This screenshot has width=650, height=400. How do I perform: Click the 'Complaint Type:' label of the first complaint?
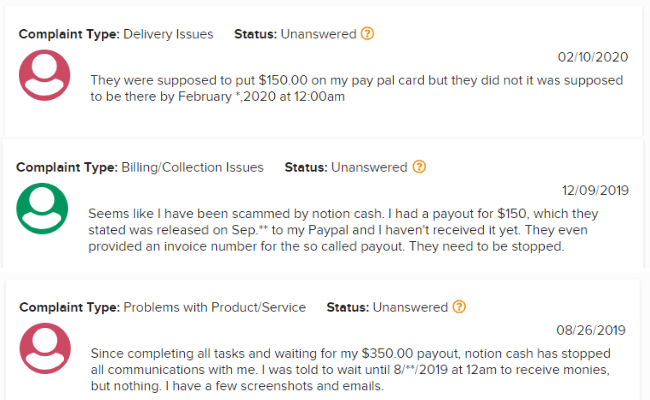pyautogui.click(x=69, y=34)
